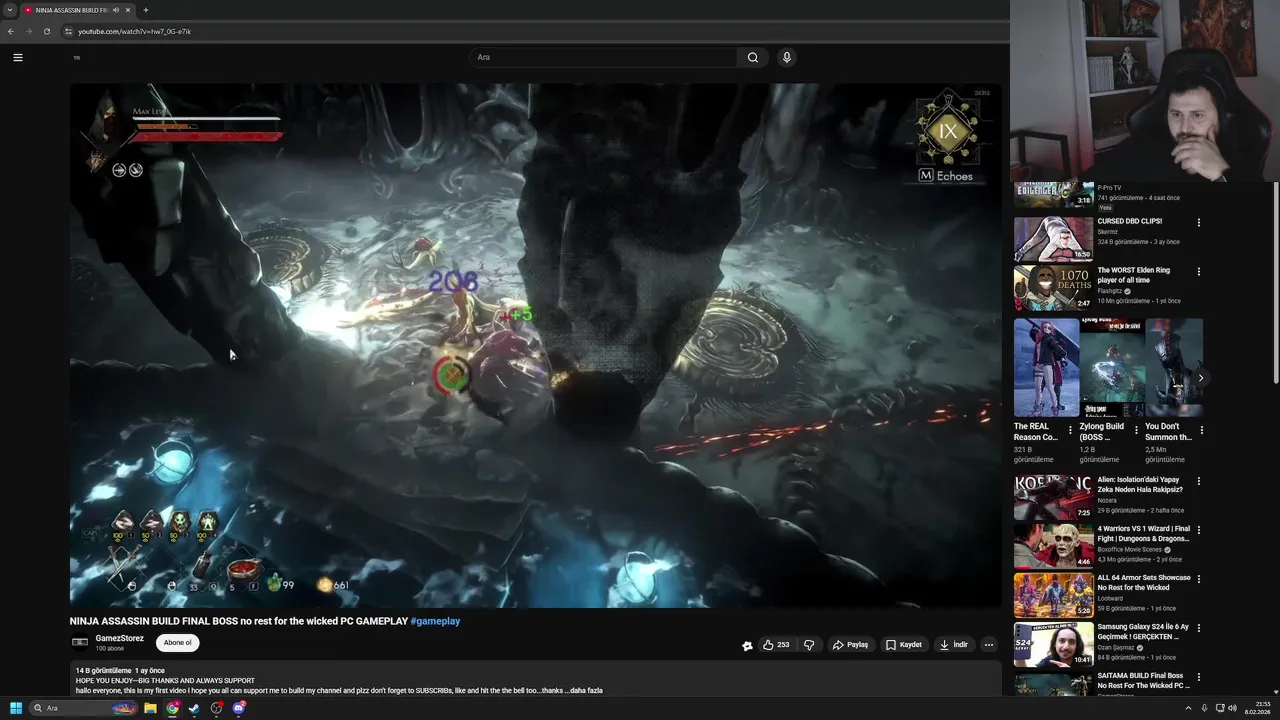
Task: Open The WORST Elden Ring player thumbnail
Action: tap(1053, 288)
